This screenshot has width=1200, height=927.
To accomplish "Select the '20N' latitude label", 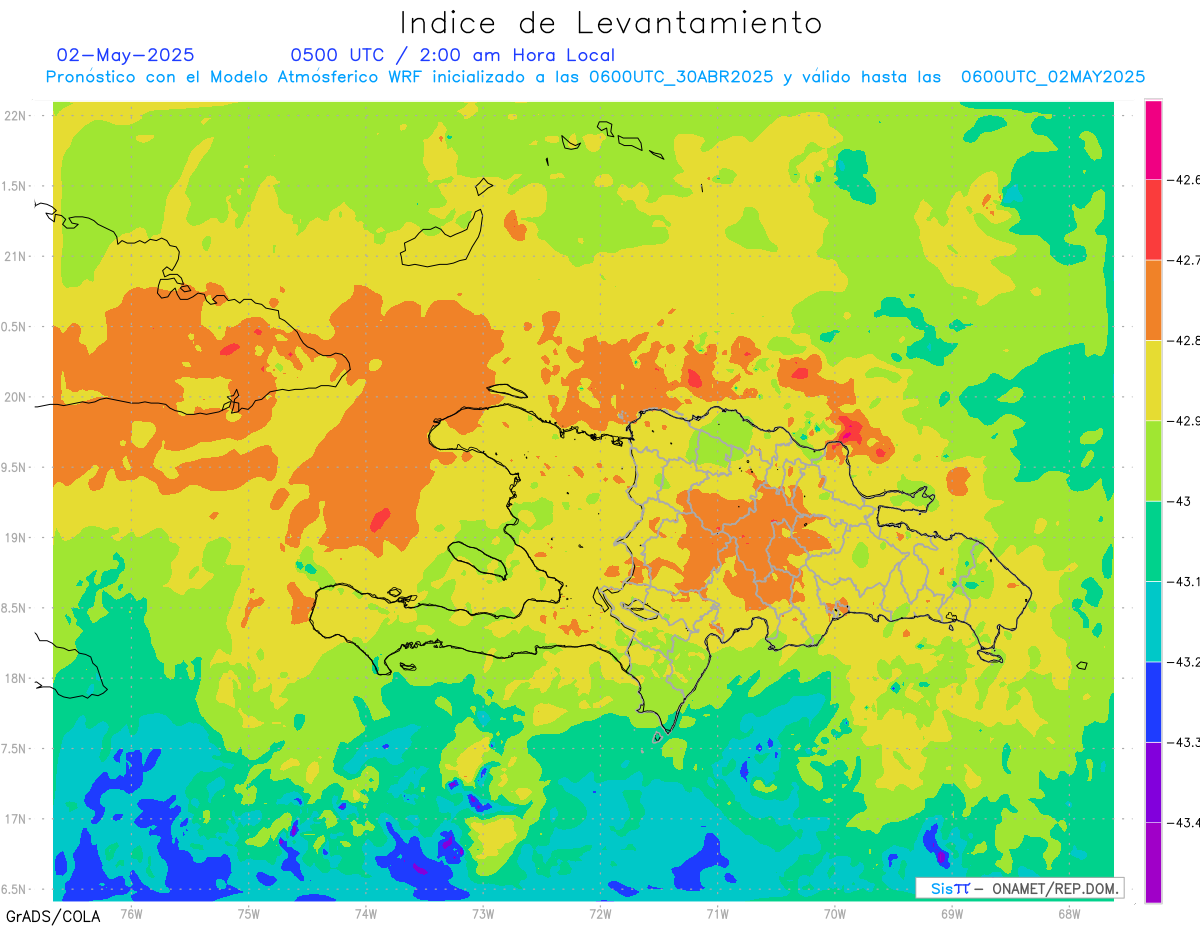I will tap(15, 397).
